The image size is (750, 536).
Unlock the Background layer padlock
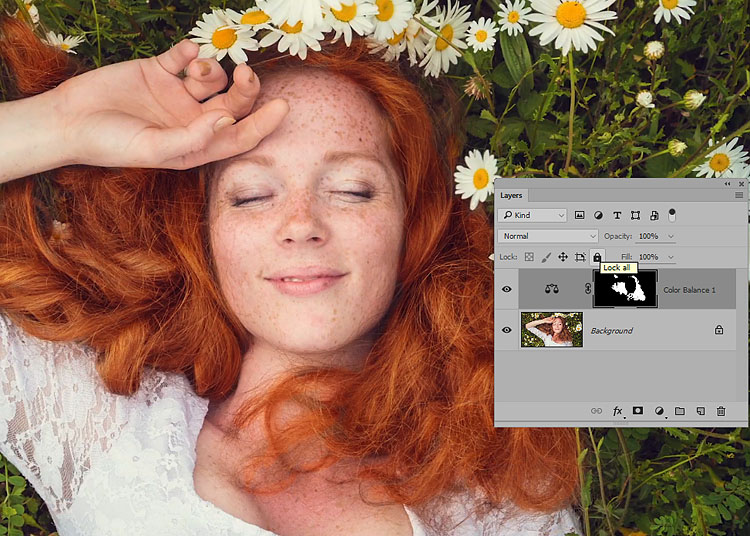click(x=718, y=330)
